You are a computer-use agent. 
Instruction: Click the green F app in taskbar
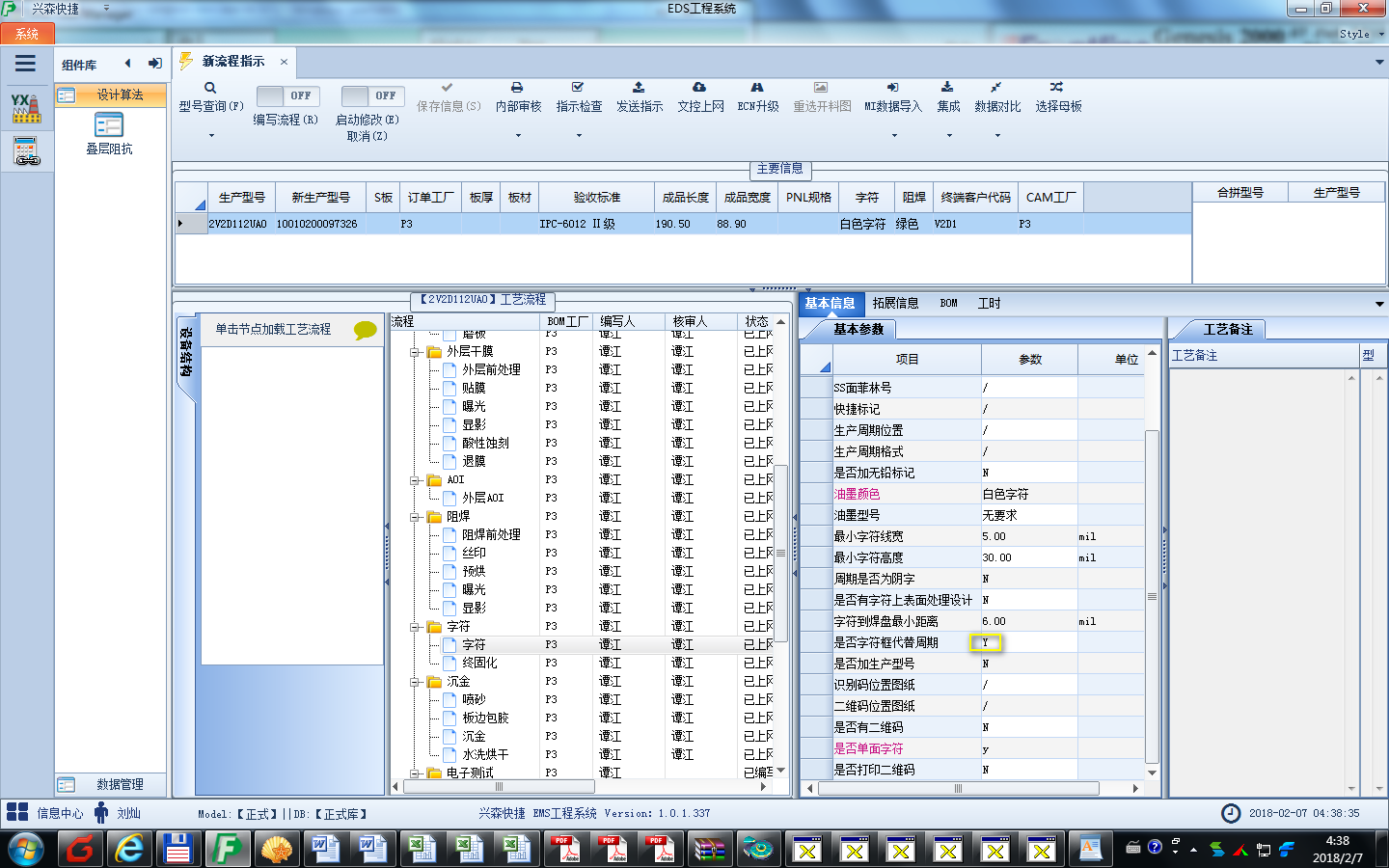(226, 849)
